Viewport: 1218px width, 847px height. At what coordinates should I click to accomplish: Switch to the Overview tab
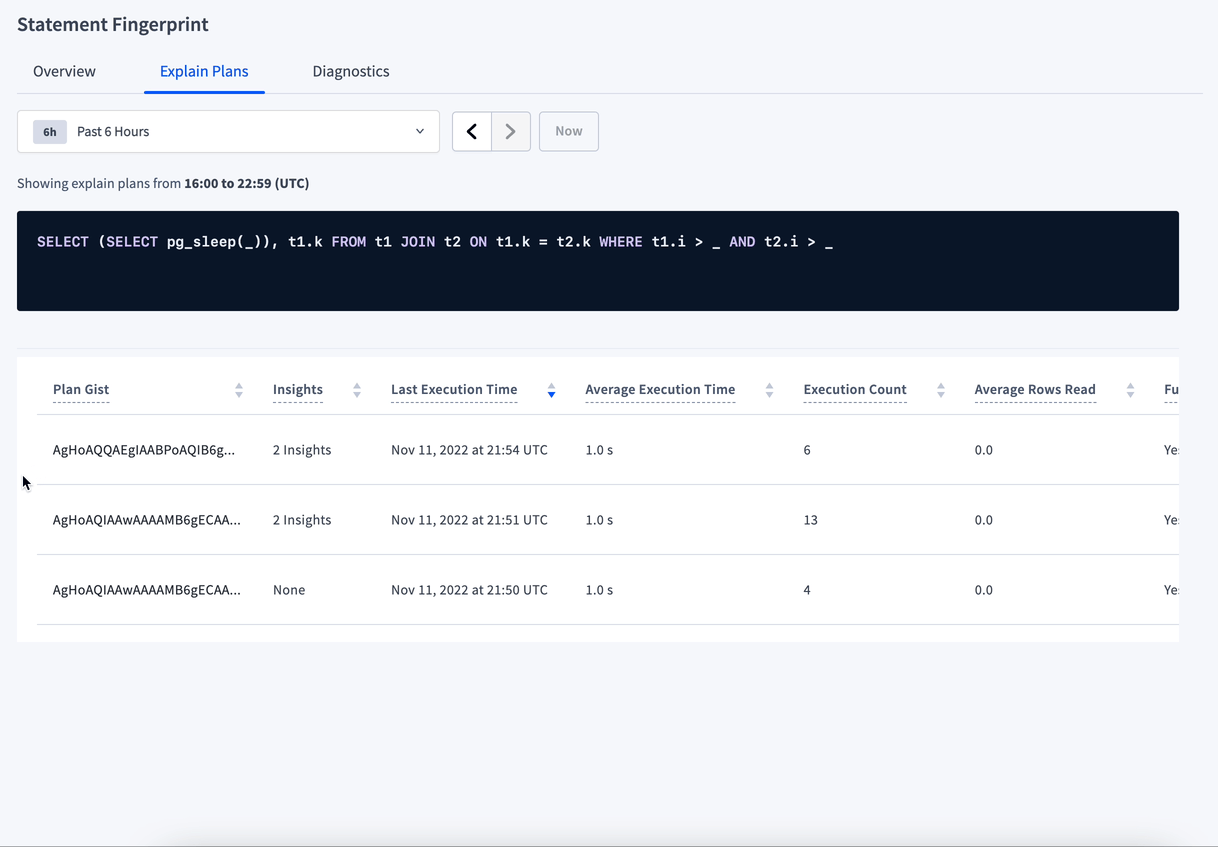pyautogui.click(x=64, y=71)
